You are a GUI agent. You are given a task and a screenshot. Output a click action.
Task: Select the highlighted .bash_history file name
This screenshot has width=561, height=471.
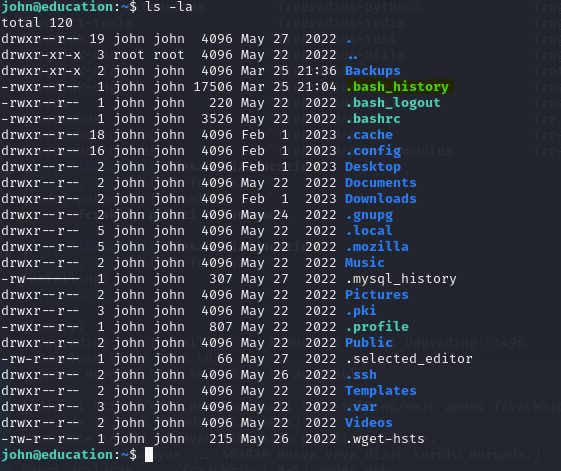(397, 87)
